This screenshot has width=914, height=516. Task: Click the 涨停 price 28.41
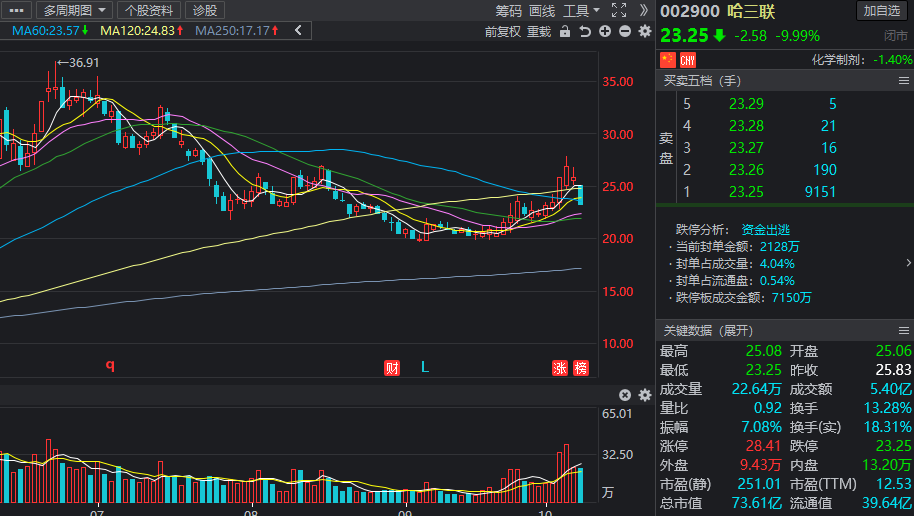click(763, 446)
